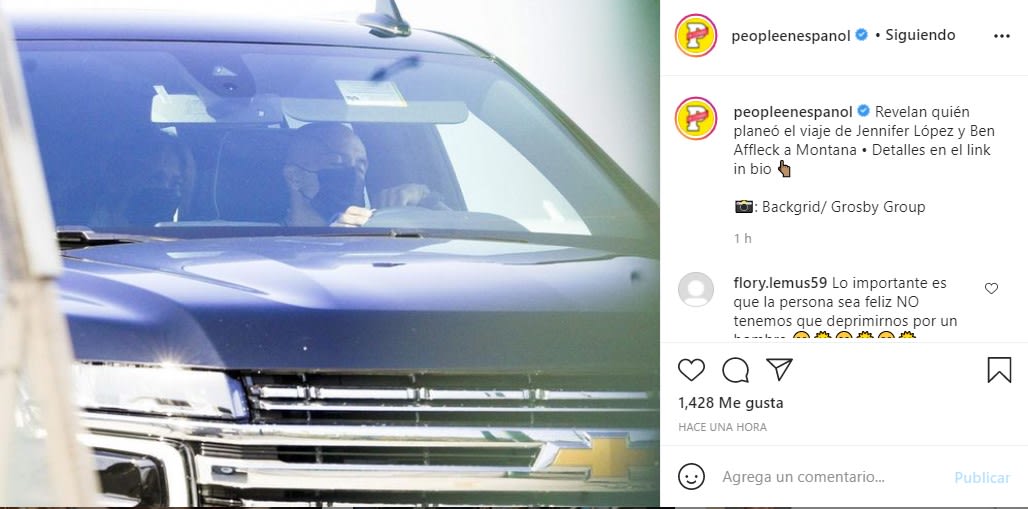This screenshot has width=1028, height=509.
Task: Open the flory.lemus59 commenter profile link
Action: (781, 283)
